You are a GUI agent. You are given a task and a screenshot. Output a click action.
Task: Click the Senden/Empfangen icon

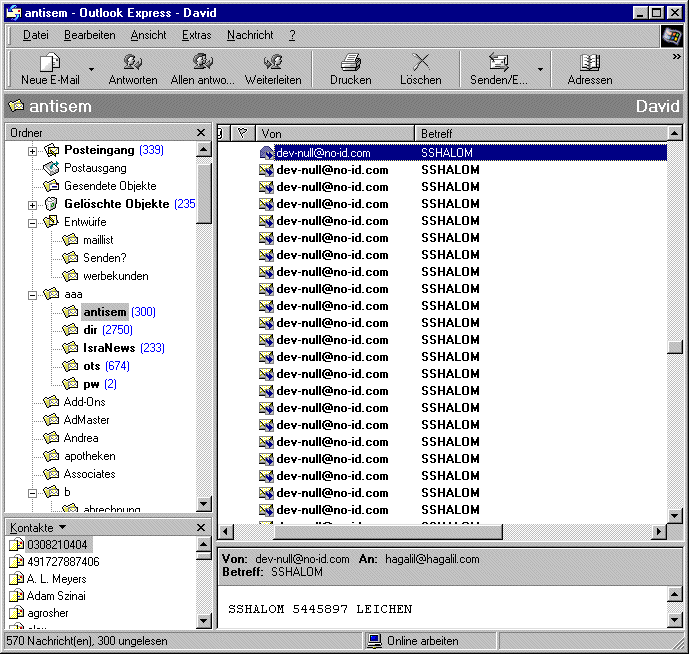(x=499, y=63)
